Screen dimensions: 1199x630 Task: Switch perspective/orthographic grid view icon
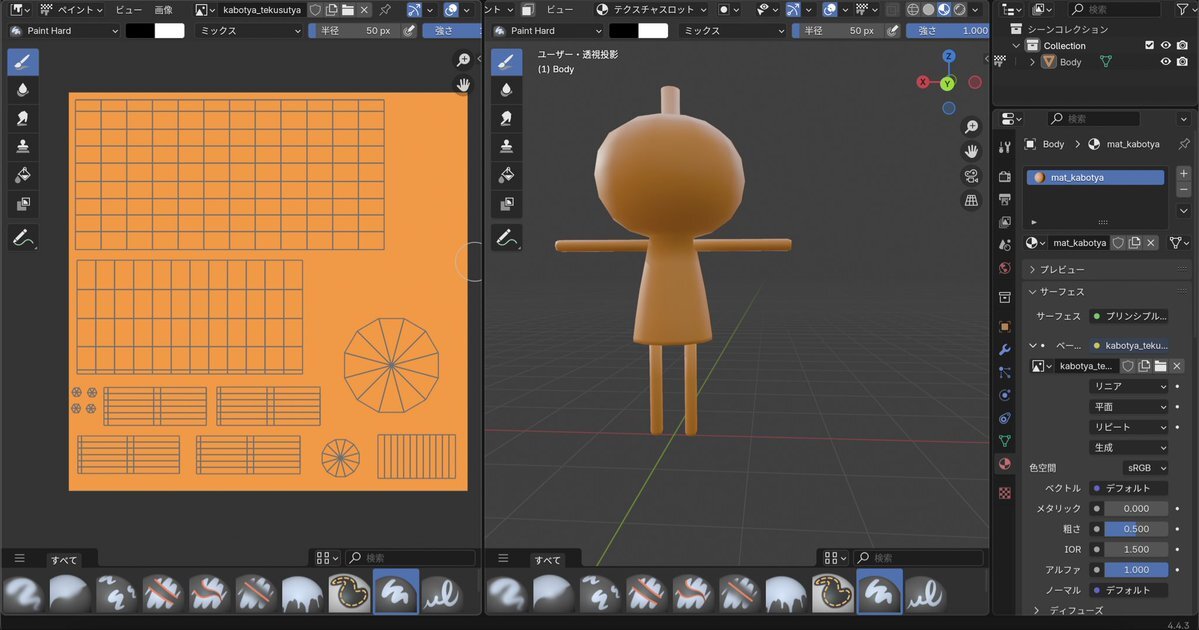coord(971,201)
